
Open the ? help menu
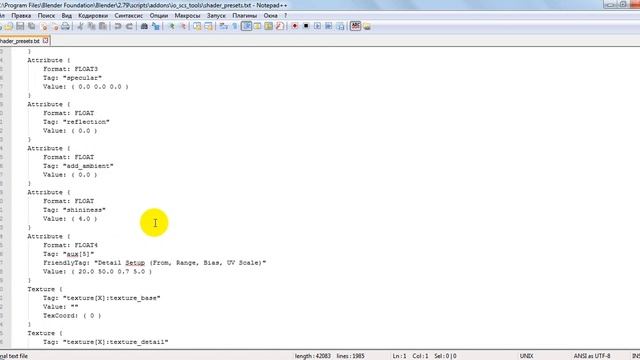tap(285, 16)
